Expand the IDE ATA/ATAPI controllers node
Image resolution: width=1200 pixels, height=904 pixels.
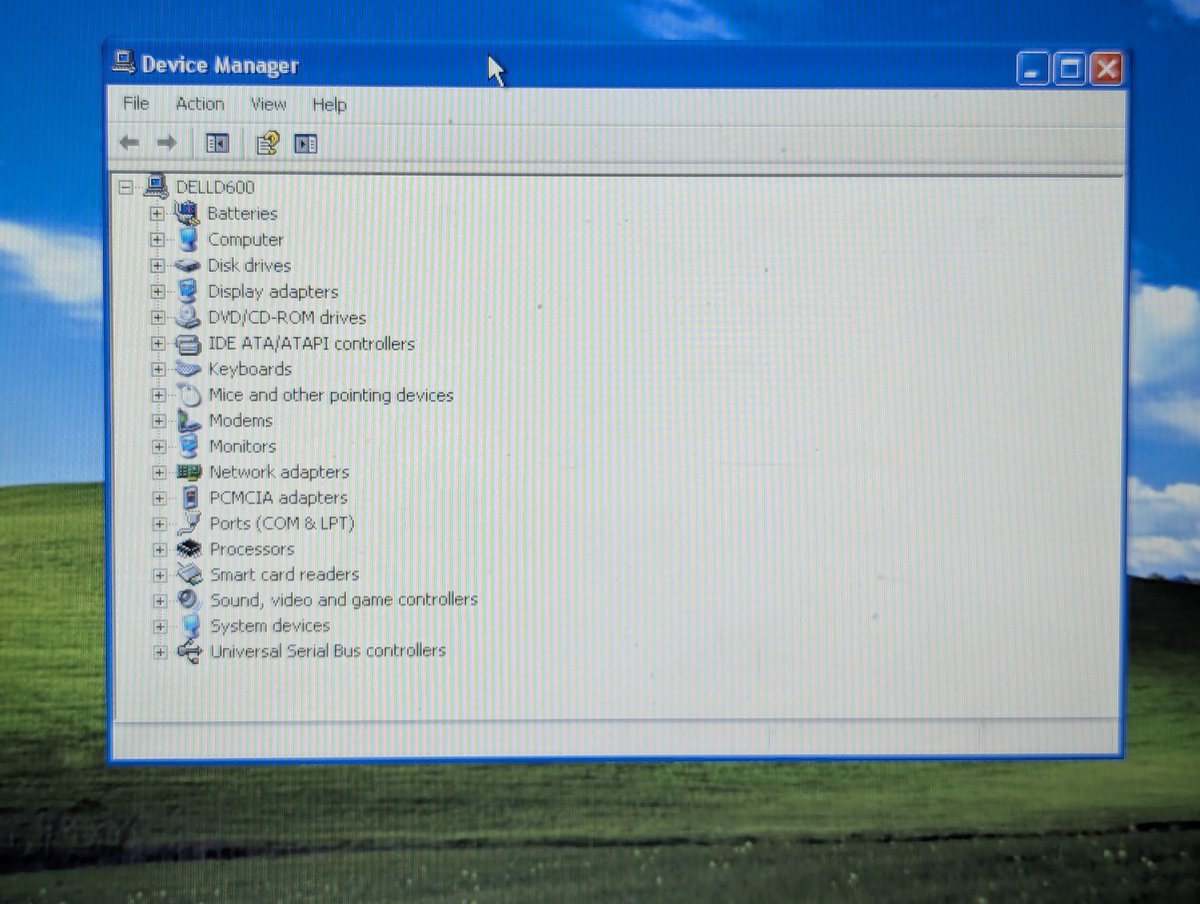coord(157,343)
